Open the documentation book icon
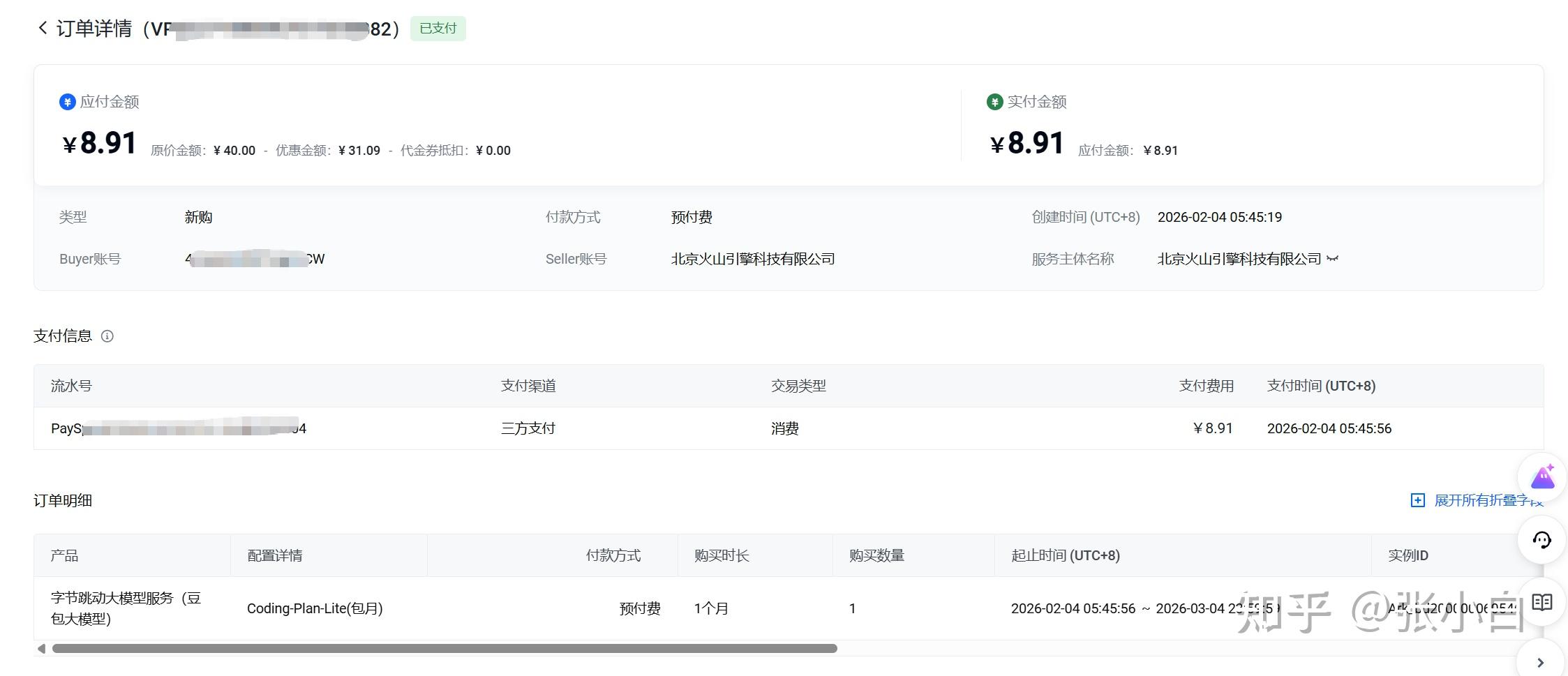The image size is (1568, 676). (1542, 602)
